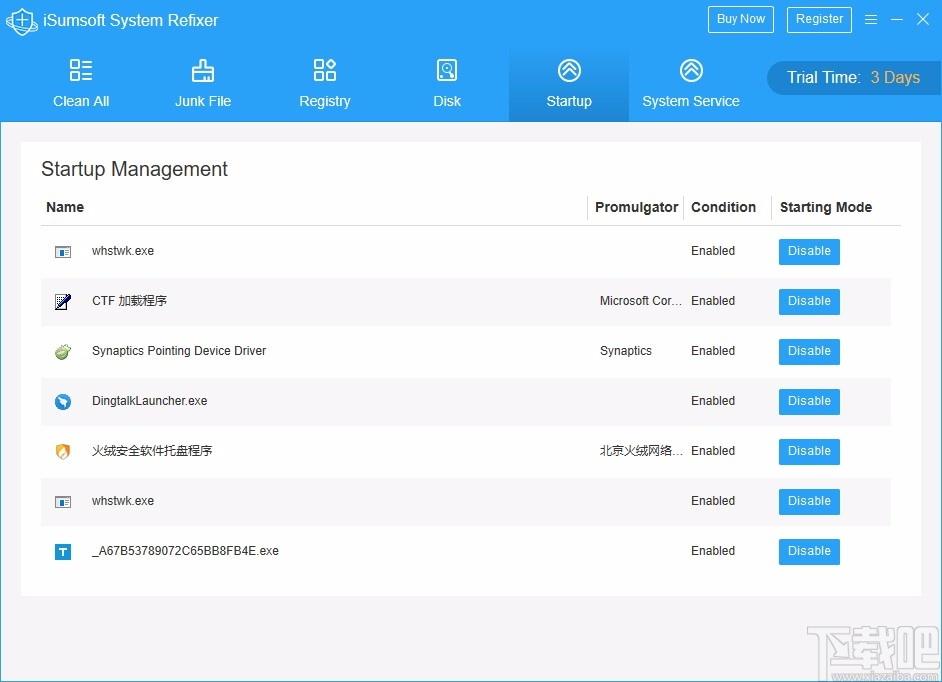Select the Startup tab
The width and height of the screenshot is (942, 682).
569,85
